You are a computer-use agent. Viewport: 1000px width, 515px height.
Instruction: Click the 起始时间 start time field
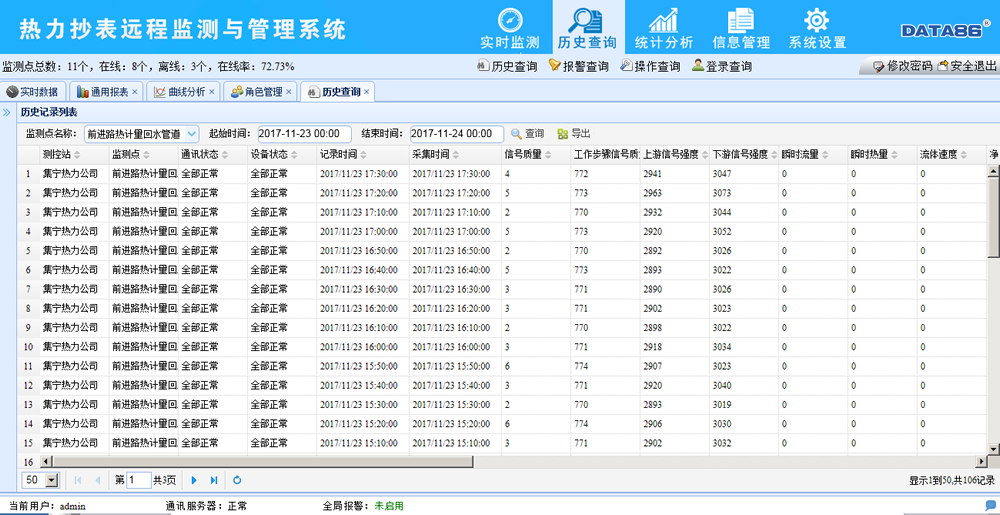pyautogui.click(x=304, y=133)
